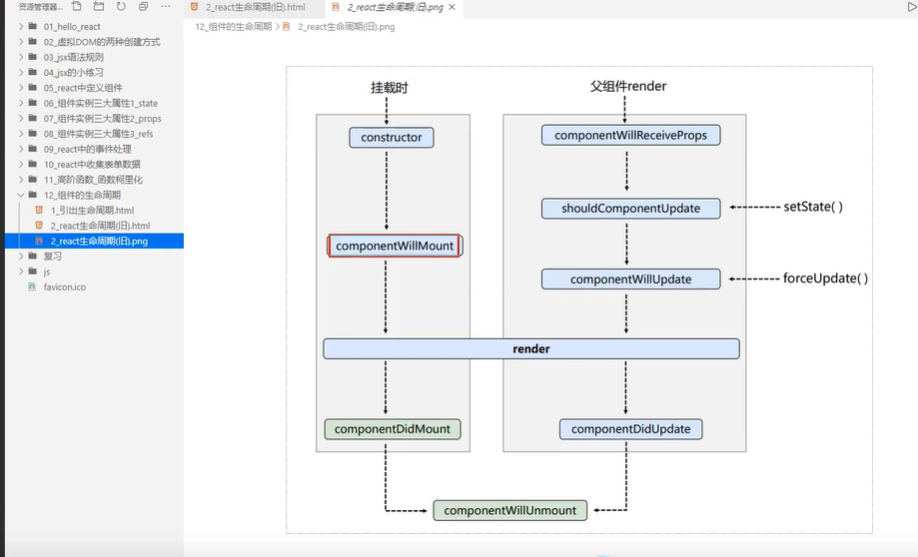Click the componentDidMount box in the diagram
This screenshot has height=557, width=918.
coord(392,429)
